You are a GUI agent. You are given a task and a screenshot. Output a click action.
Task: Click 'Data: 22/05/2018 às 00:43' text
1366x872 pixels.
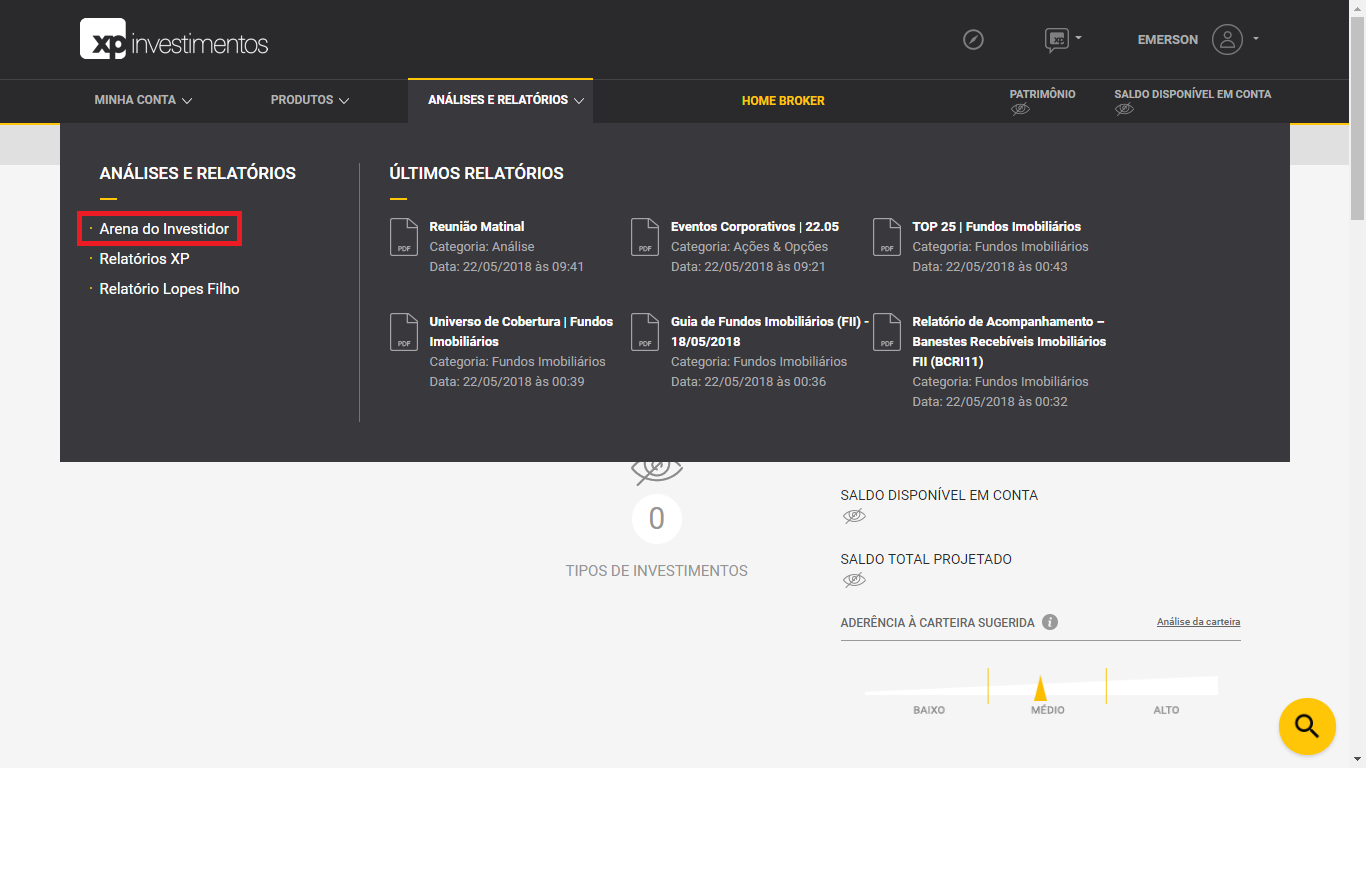(990, 267)
